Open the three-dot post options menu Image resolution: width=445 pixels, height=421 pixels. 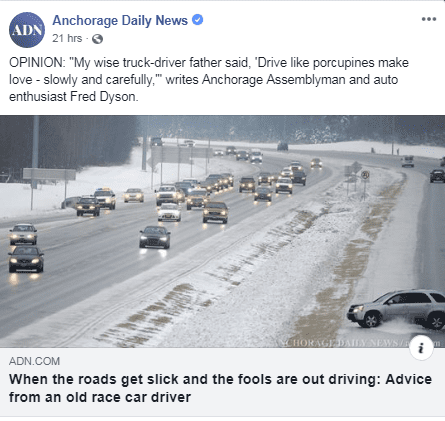[429, 19]
